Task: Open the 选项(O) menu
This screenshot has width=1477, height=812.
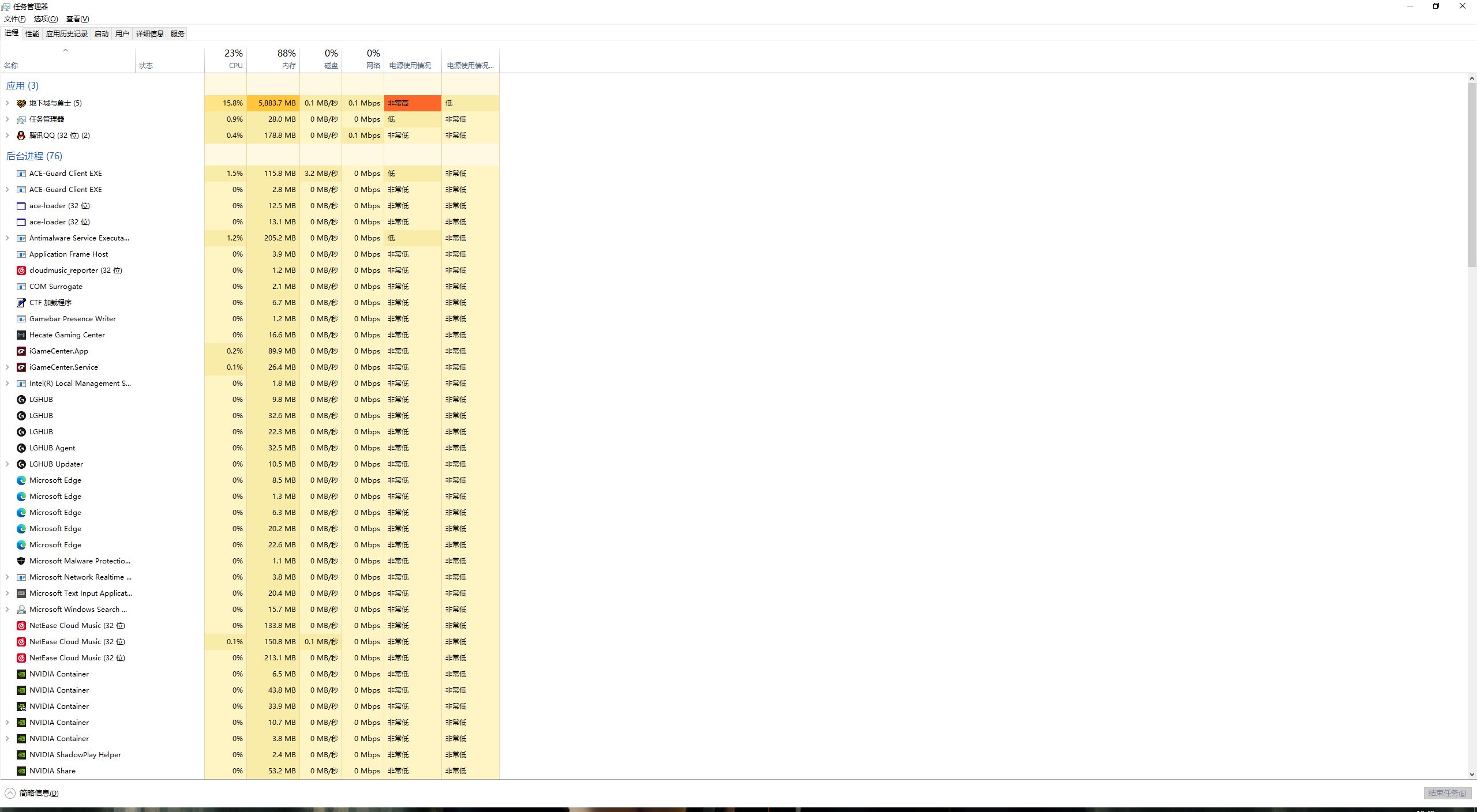Action: point(46,19)
